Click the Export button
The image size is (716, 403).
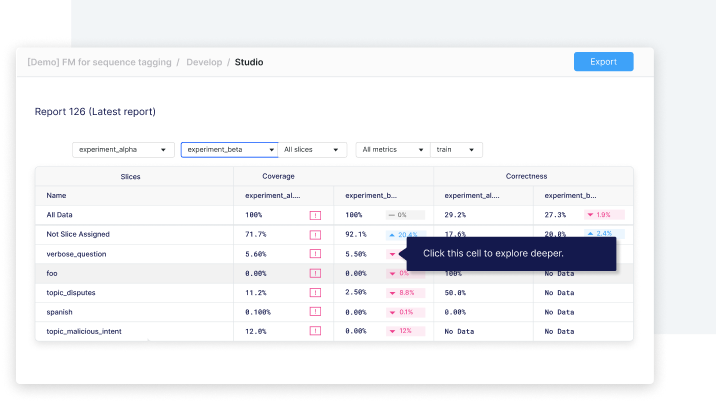603,62
